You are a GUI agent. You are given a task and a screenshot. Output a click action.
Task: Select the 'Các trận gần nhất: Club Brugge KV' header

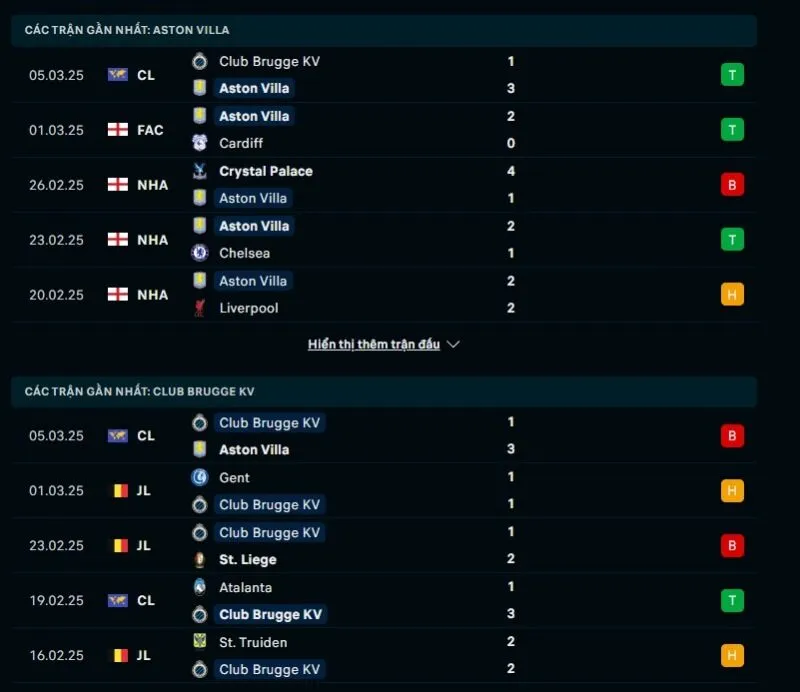point(140,391)
